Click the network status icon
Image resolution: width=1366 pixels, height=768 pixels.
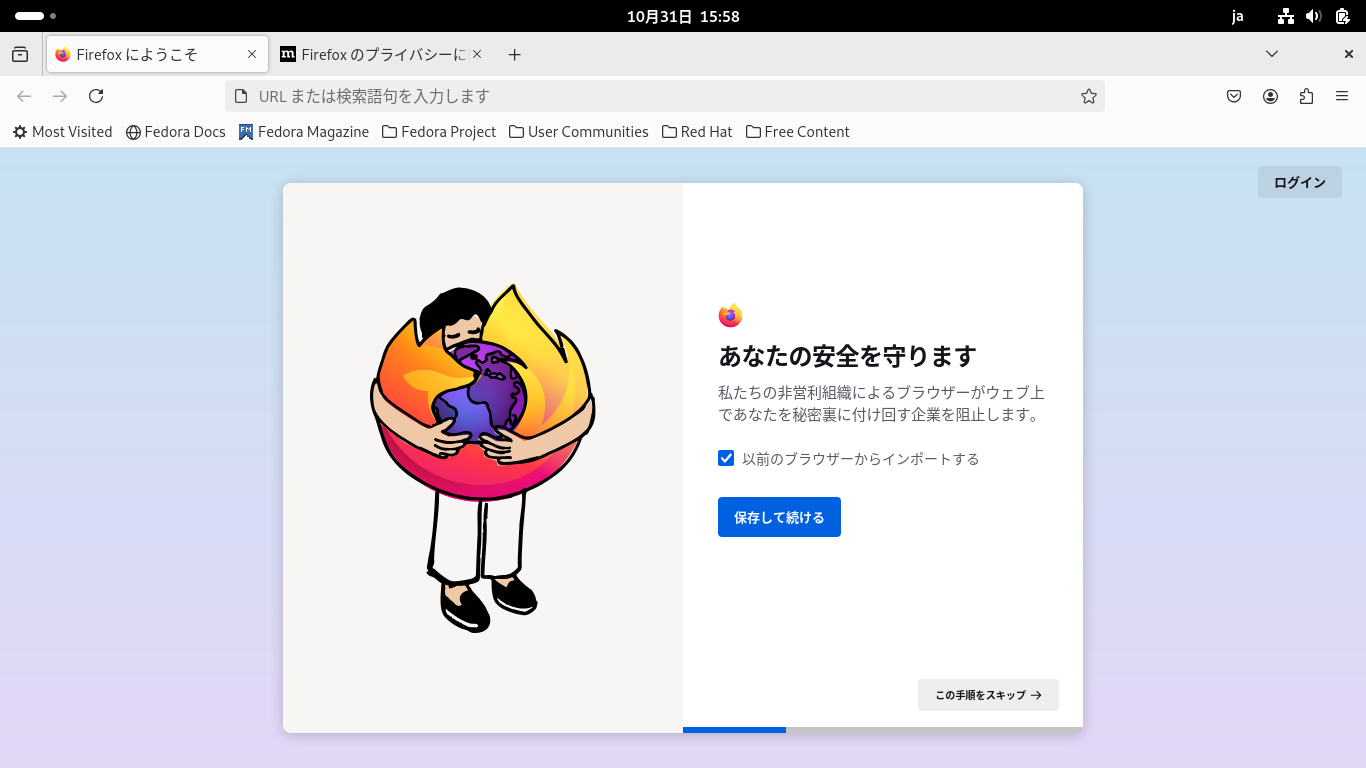click(x=1286, y=16)
